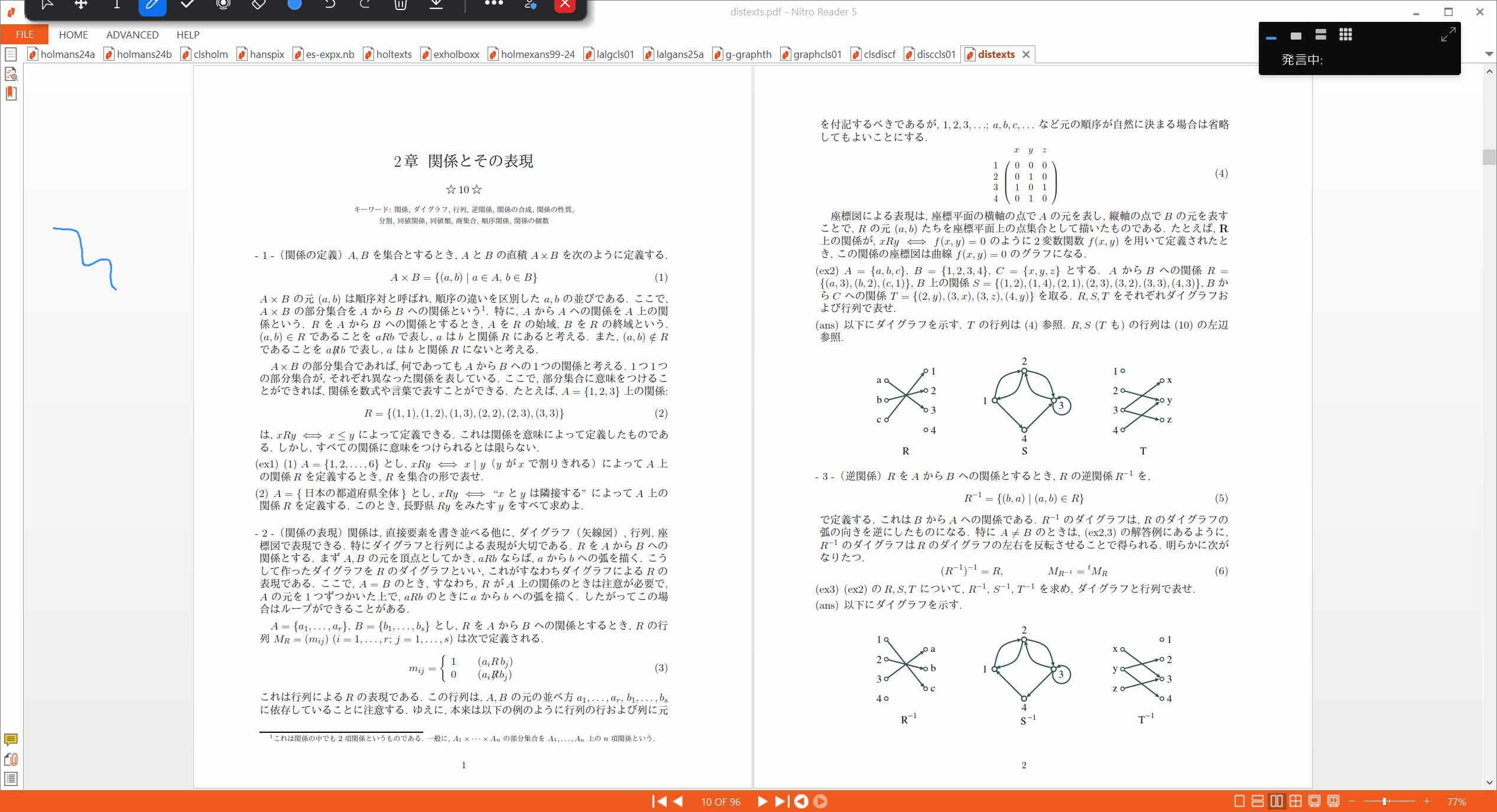Screen dimensions: 1497x812
Task: Open the Pages panel in left sidebar
Action: pos(11,55)
